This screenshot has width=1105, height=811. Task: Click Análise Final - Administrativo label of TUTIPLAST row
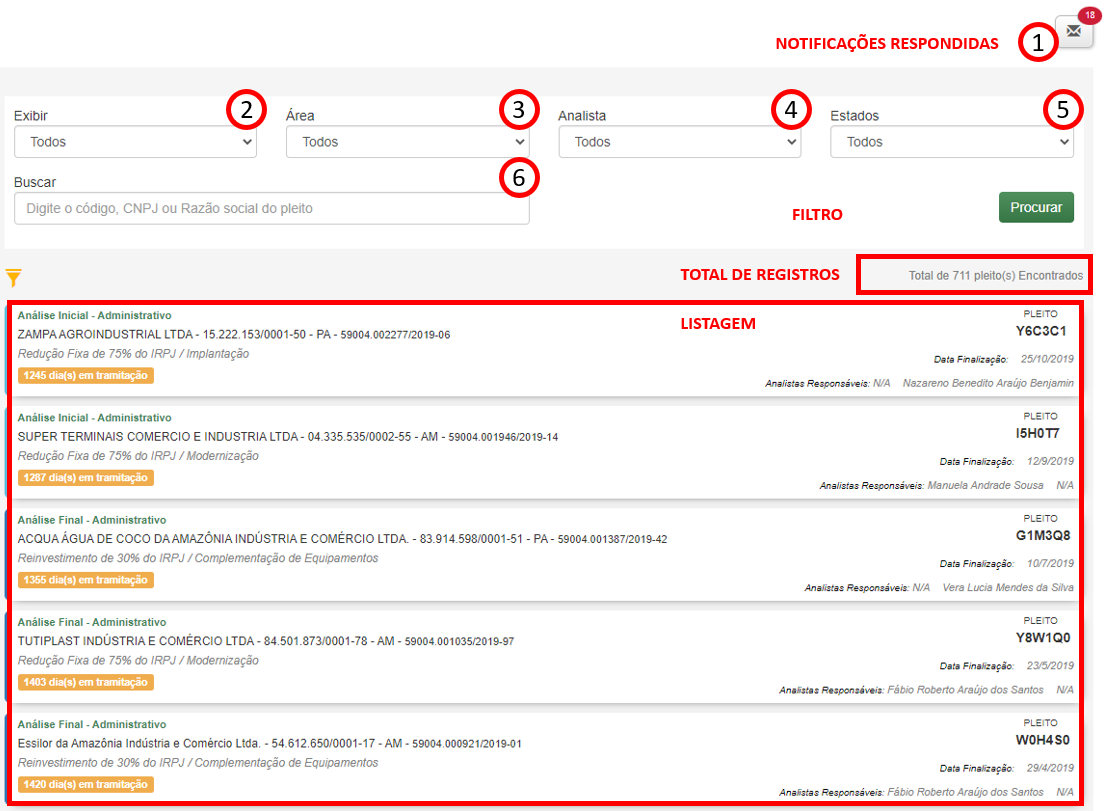point(92,622)
